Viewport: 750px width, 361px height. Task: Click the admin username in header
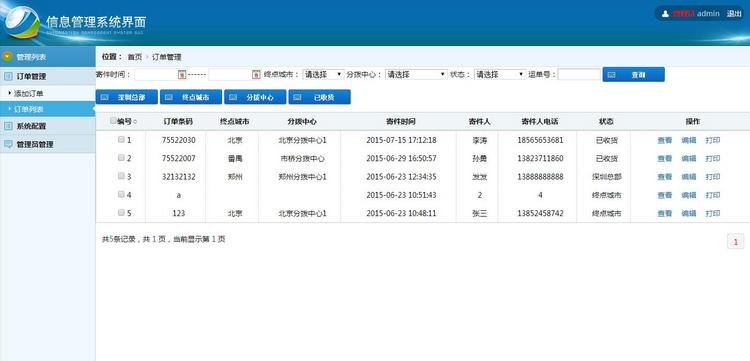pos(708,13)
